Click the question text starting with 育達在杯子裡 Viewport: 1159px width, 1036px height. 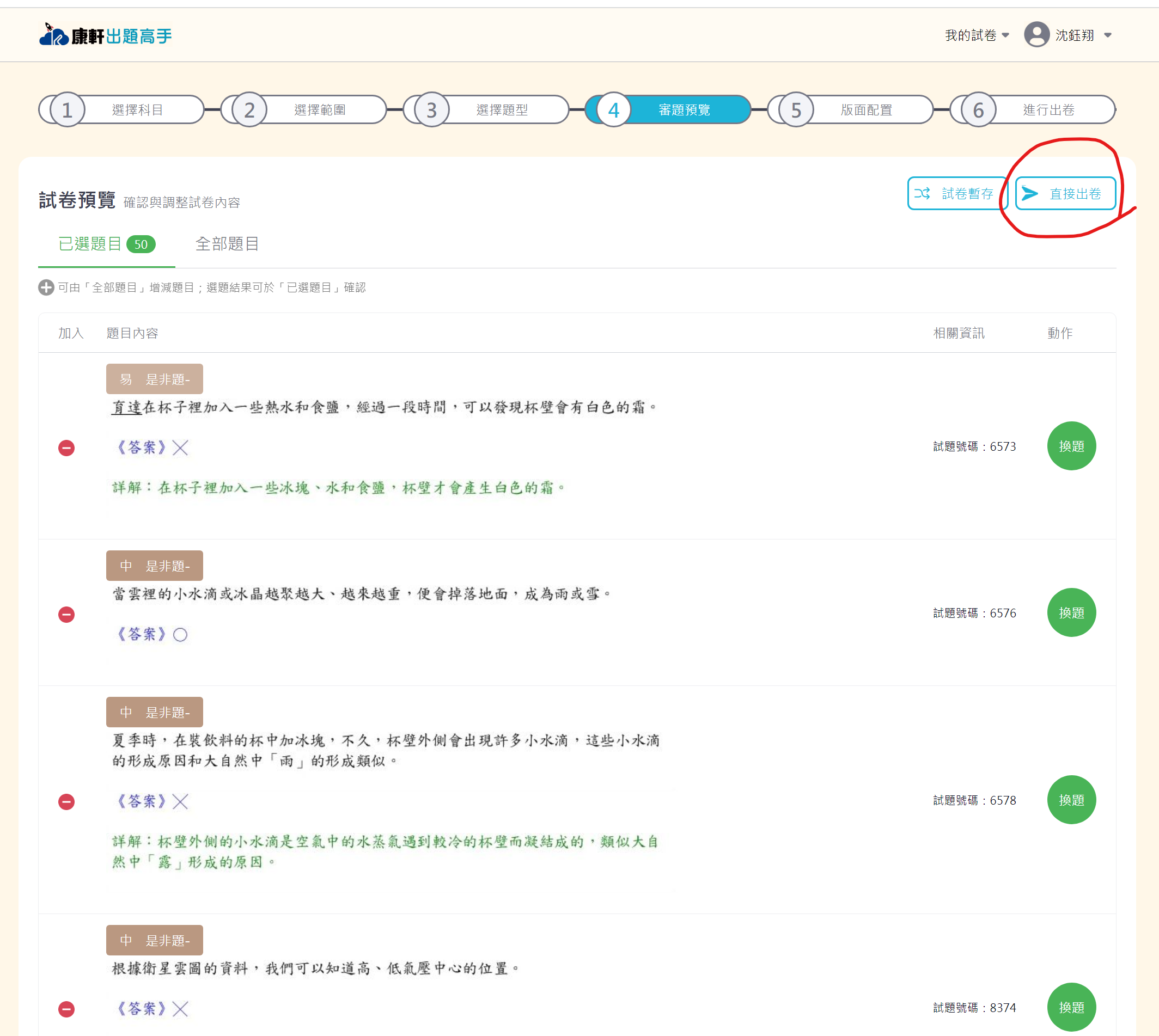(x=385, y=408)
